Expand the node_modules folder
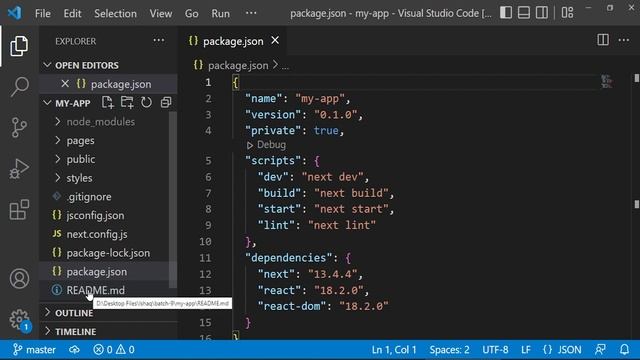The width and height of the screenshot is (640, 360). [58, 122]
